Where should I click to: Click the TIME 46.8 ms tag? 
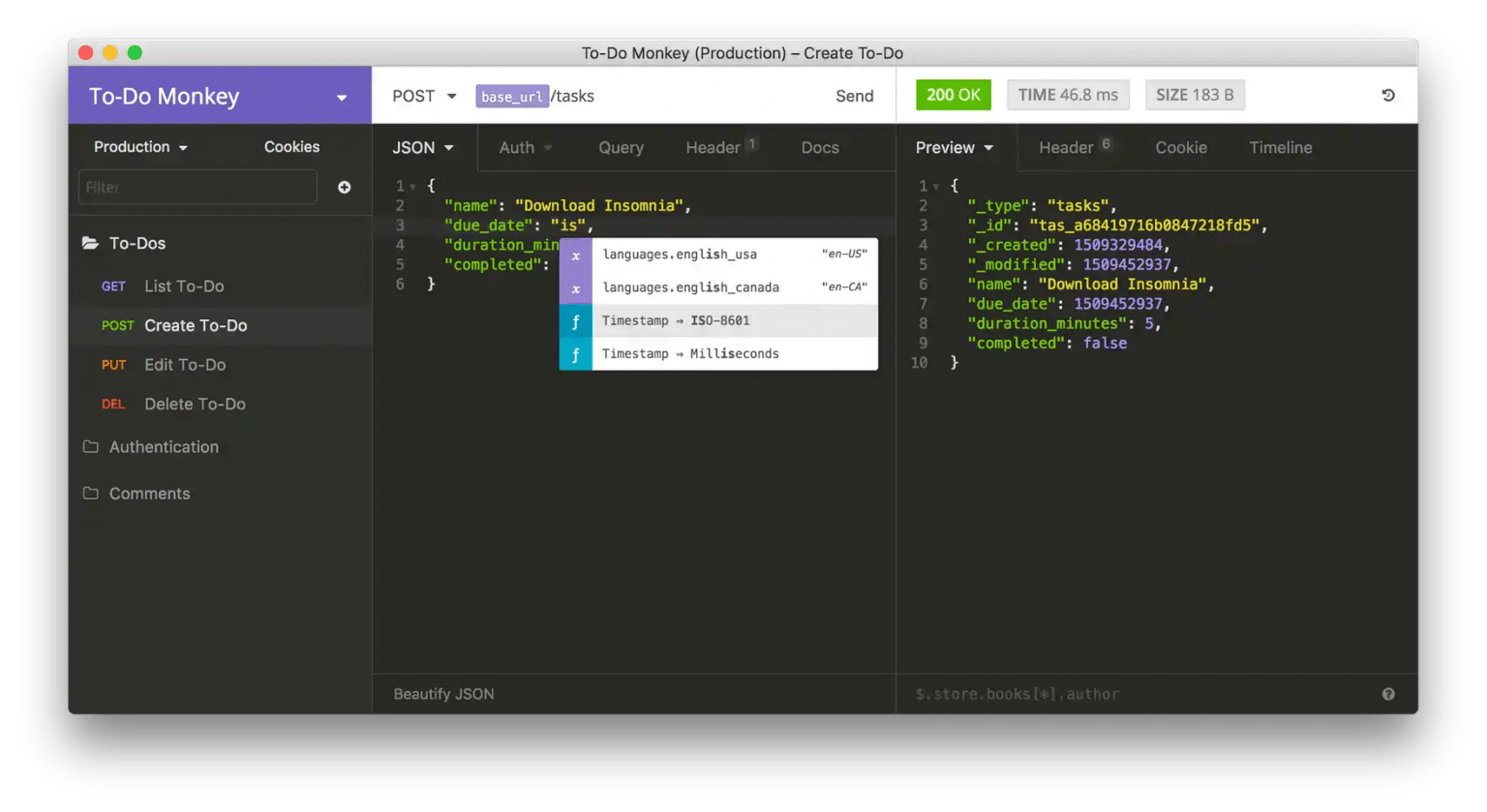coord(1068,95)
